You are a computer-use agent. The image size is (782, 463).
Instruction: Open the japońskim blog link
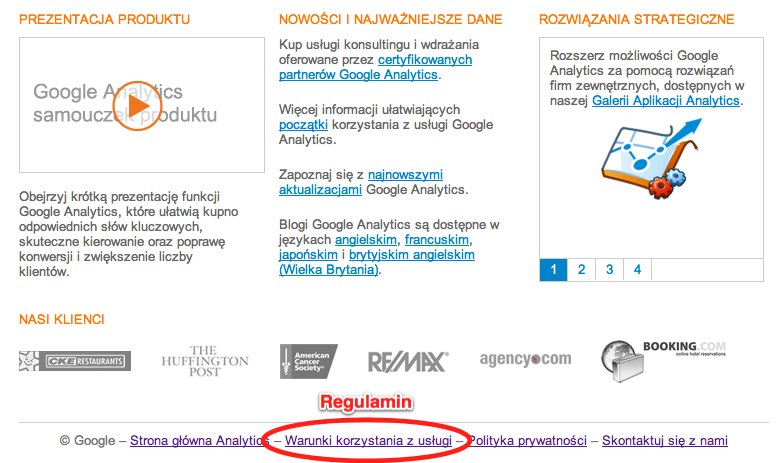[x=308, y=254]
